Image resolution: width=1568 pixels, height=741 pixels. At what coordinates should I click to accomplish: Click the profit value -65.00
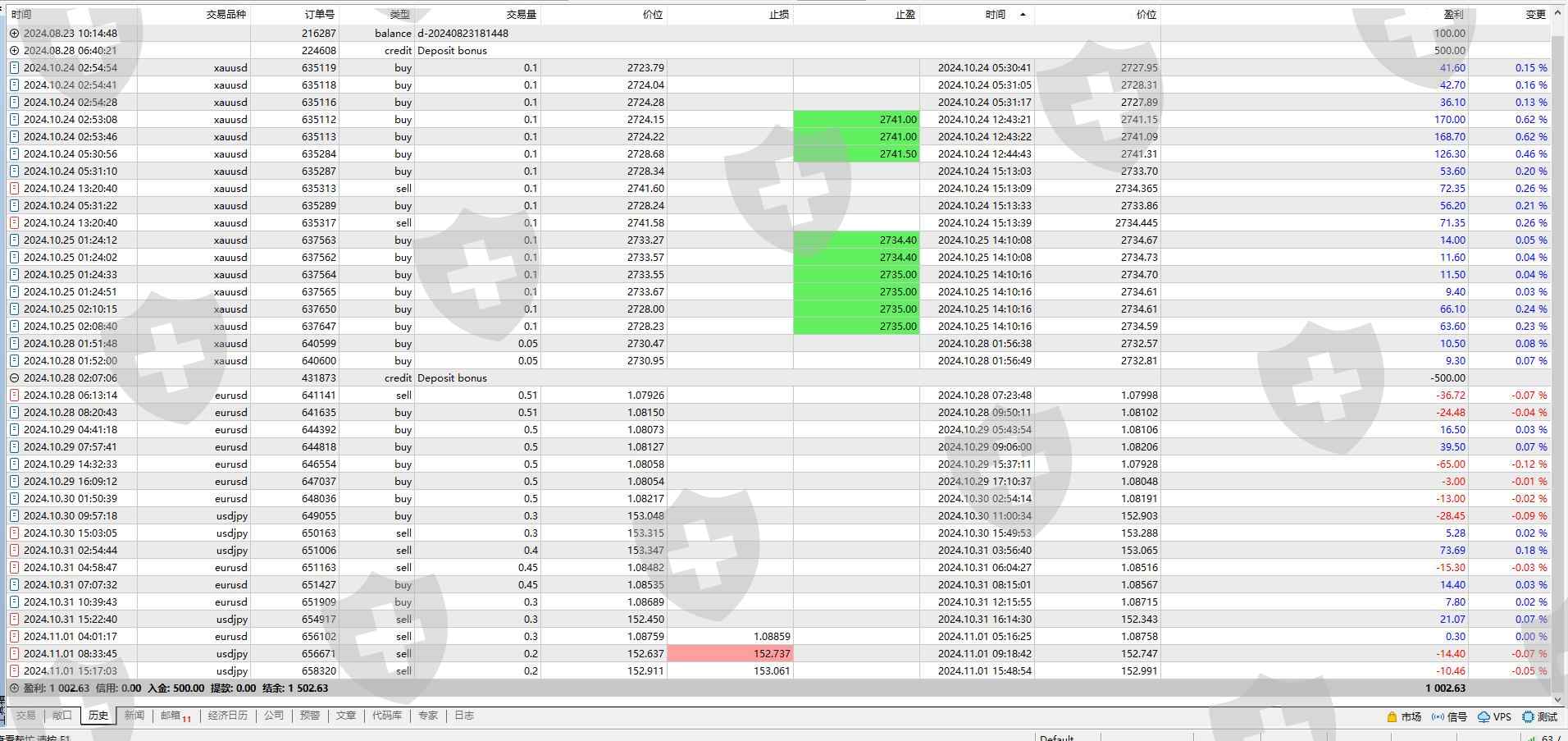(1451, 464)
